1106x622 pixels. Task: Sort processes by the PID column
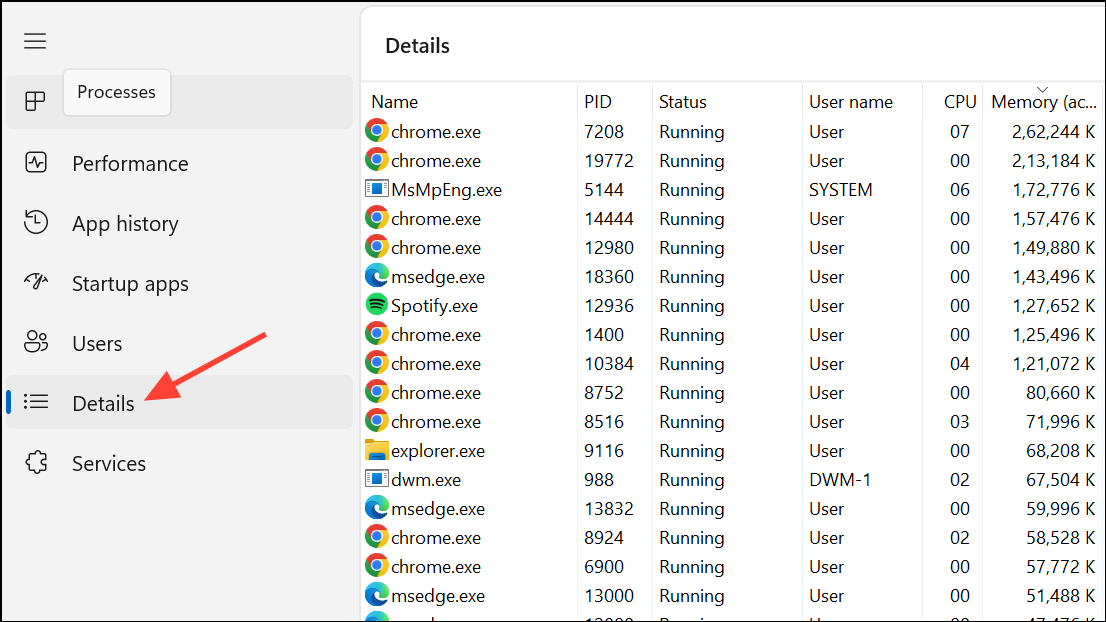tap(598, 102)
